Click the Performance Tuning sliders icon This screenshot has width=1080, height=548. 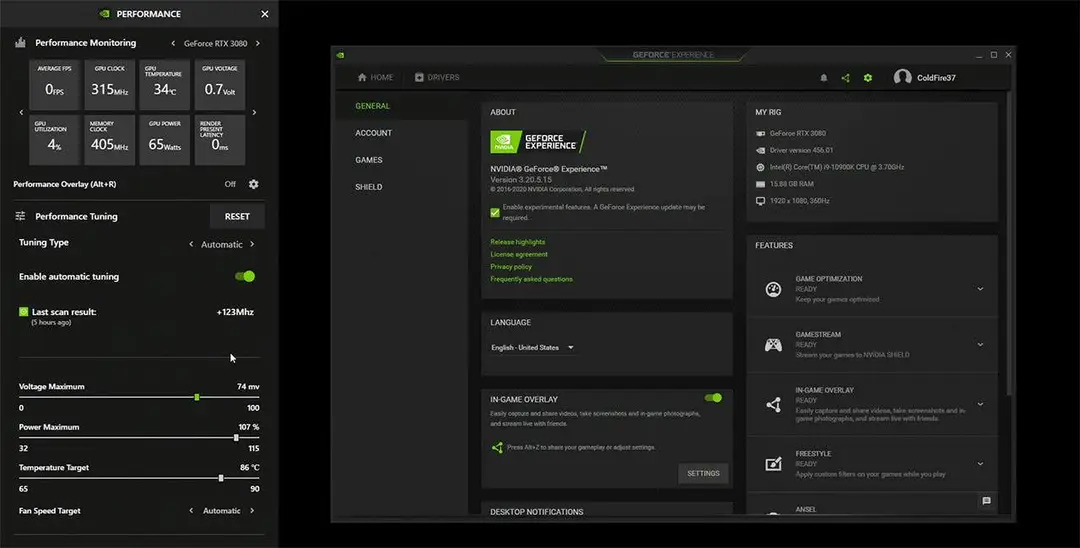(20, 216)
